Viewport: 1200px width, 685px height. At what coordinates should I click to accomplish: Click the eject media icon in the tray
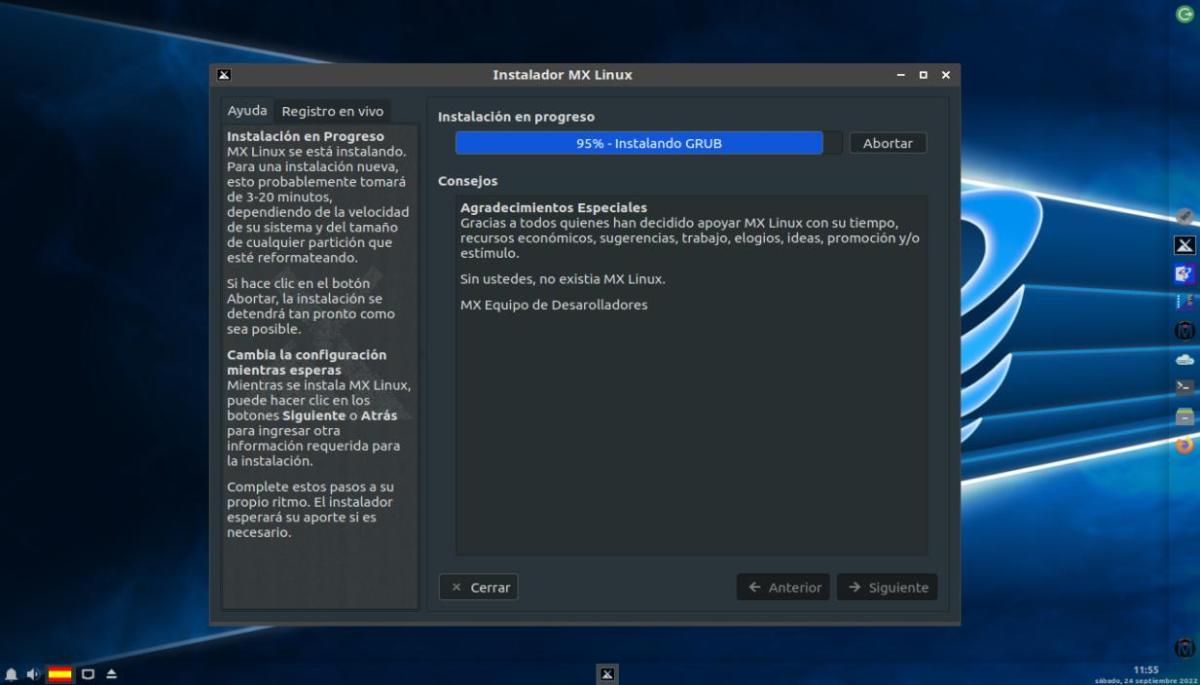coord(111,674)
